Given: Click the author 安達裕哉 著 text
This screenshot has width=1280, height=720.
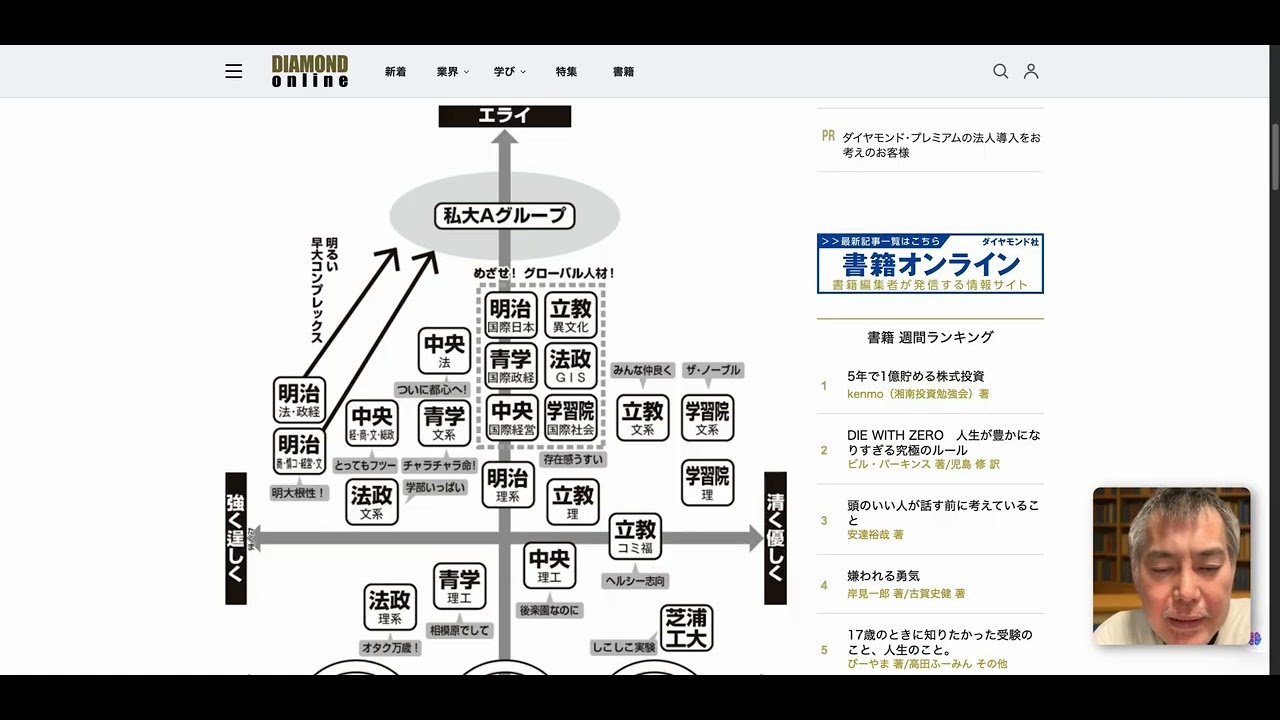Looking at the screenshot, I should coord(875,535).
